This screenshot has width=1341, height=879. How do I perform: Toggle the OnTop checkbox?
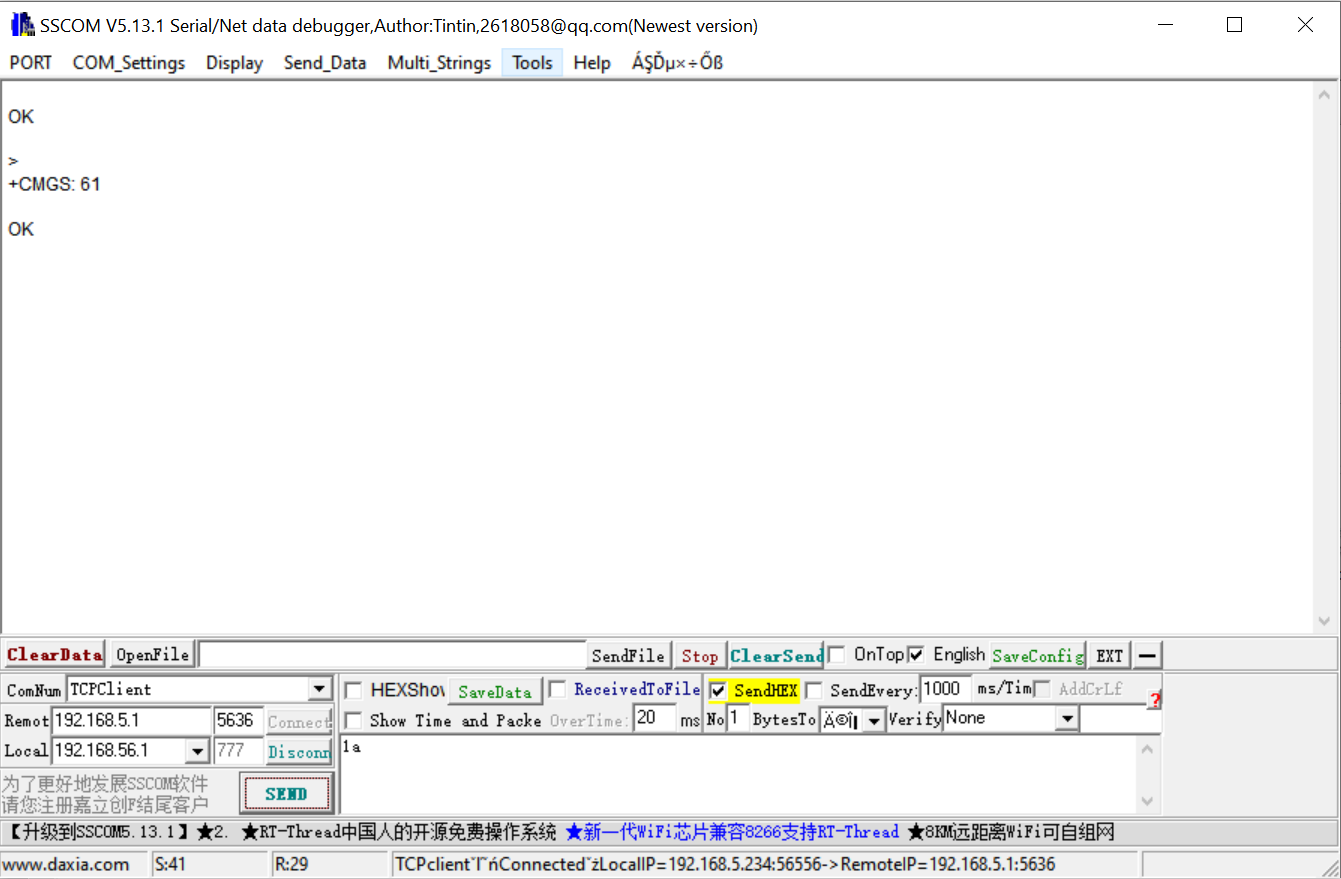(x=836, y=654)
